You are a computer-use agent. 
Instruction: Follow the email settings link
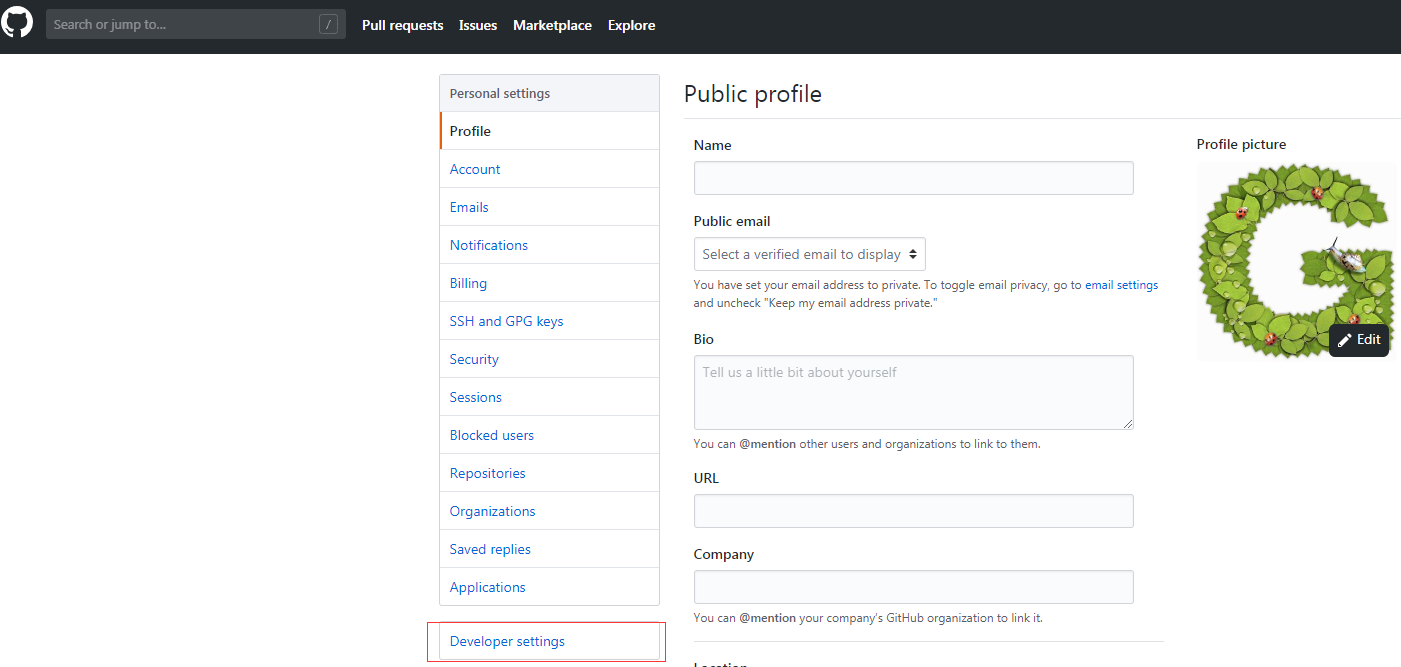coord(1121,285)
